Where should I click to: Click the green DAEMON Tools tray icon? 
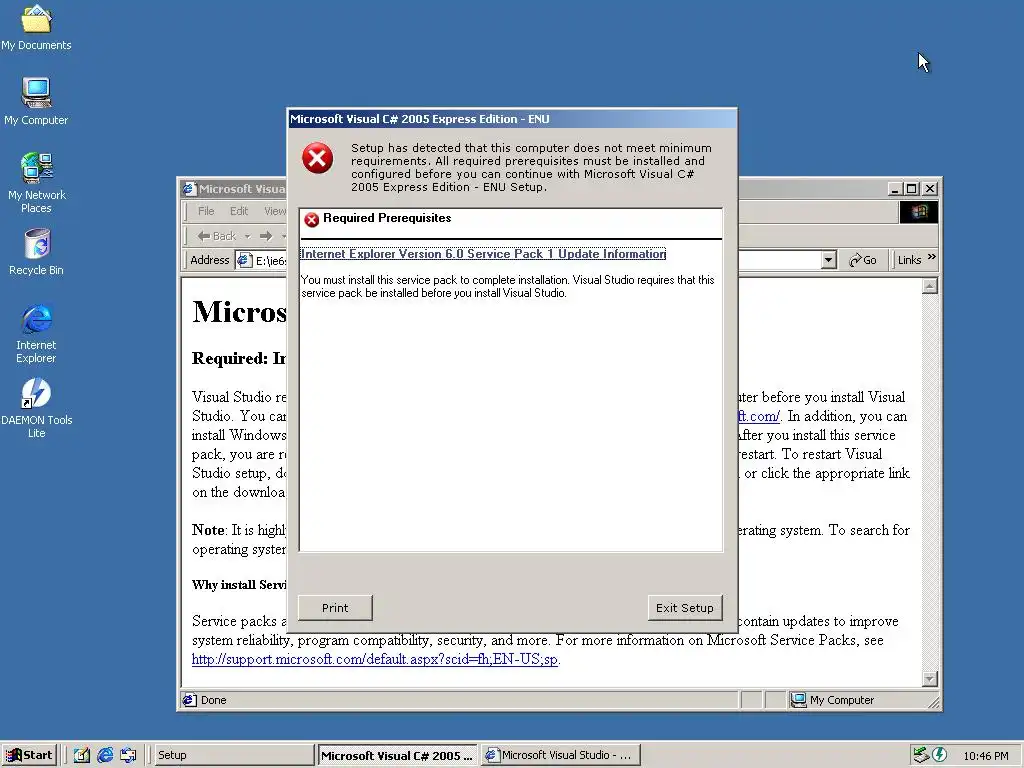point(940,755)
